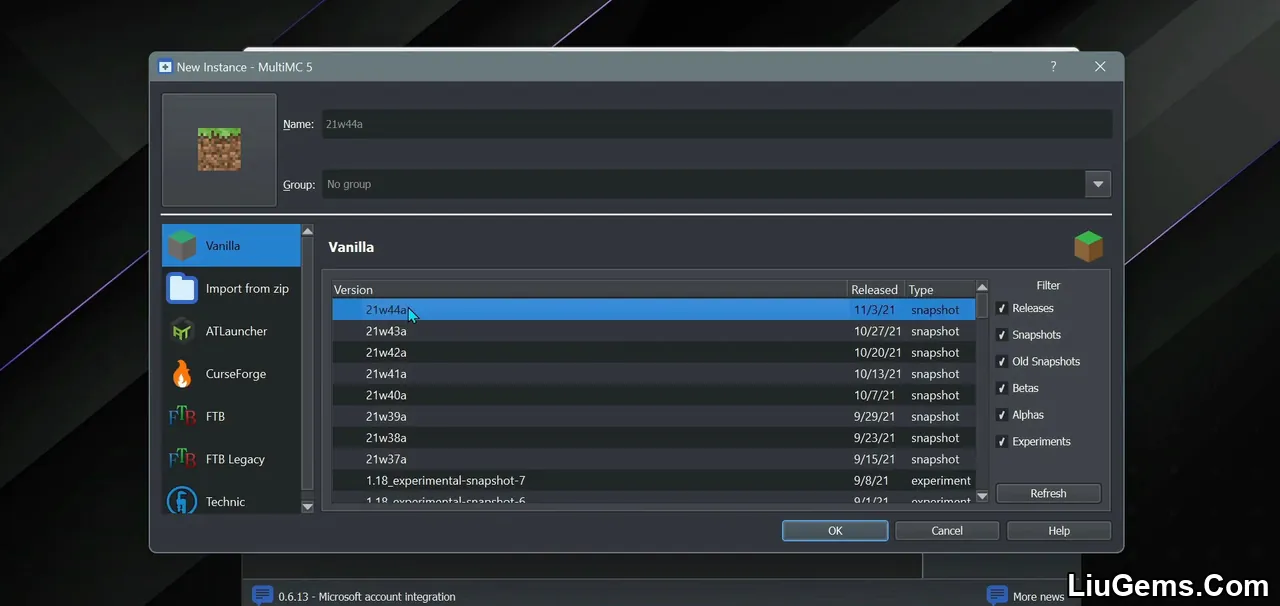Toggle the Betas filter checkbox
Screen dimensions: 1280x606
[1002, 388]
